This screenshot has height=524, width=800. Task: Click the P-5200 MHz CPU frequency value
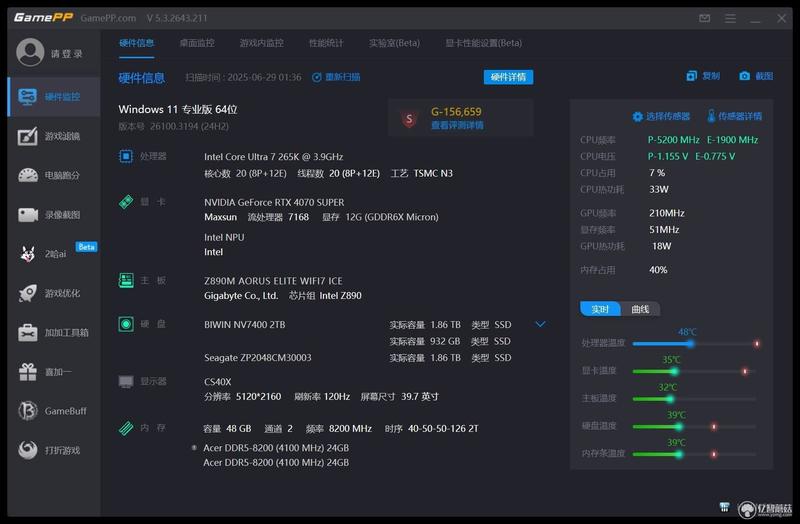pos(673,140)
